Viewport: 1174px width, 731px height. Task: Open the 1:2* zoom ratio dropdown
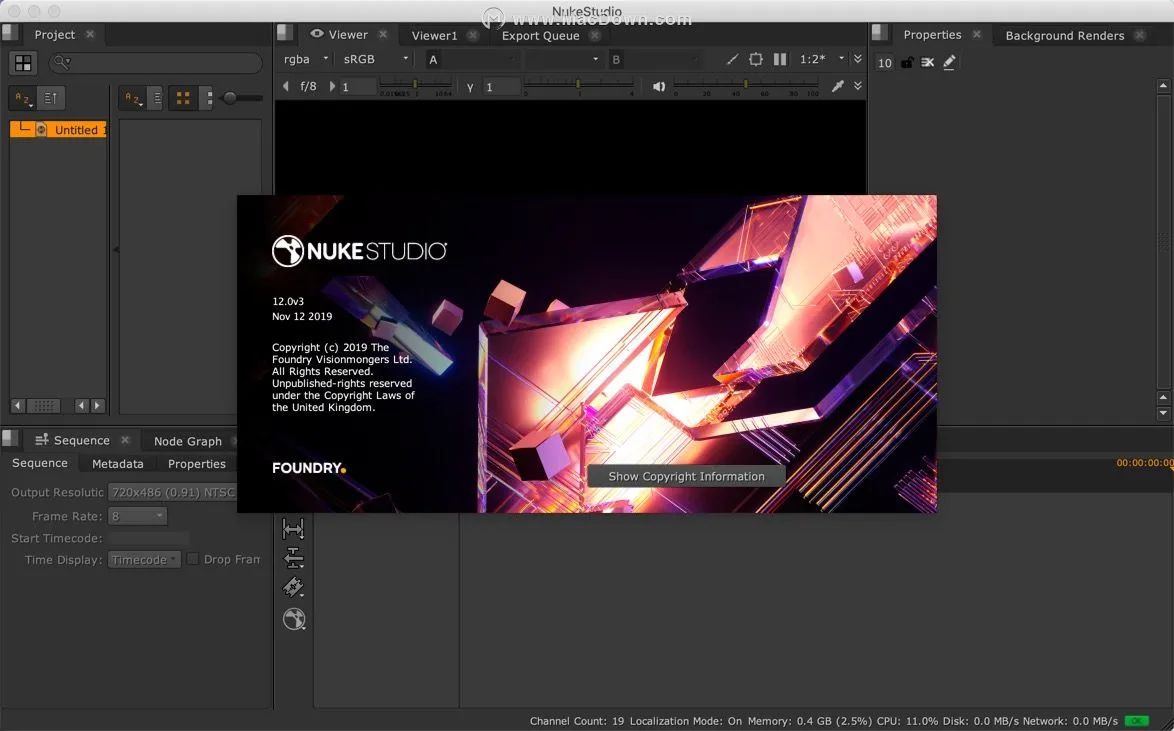[x=821, y=59]
